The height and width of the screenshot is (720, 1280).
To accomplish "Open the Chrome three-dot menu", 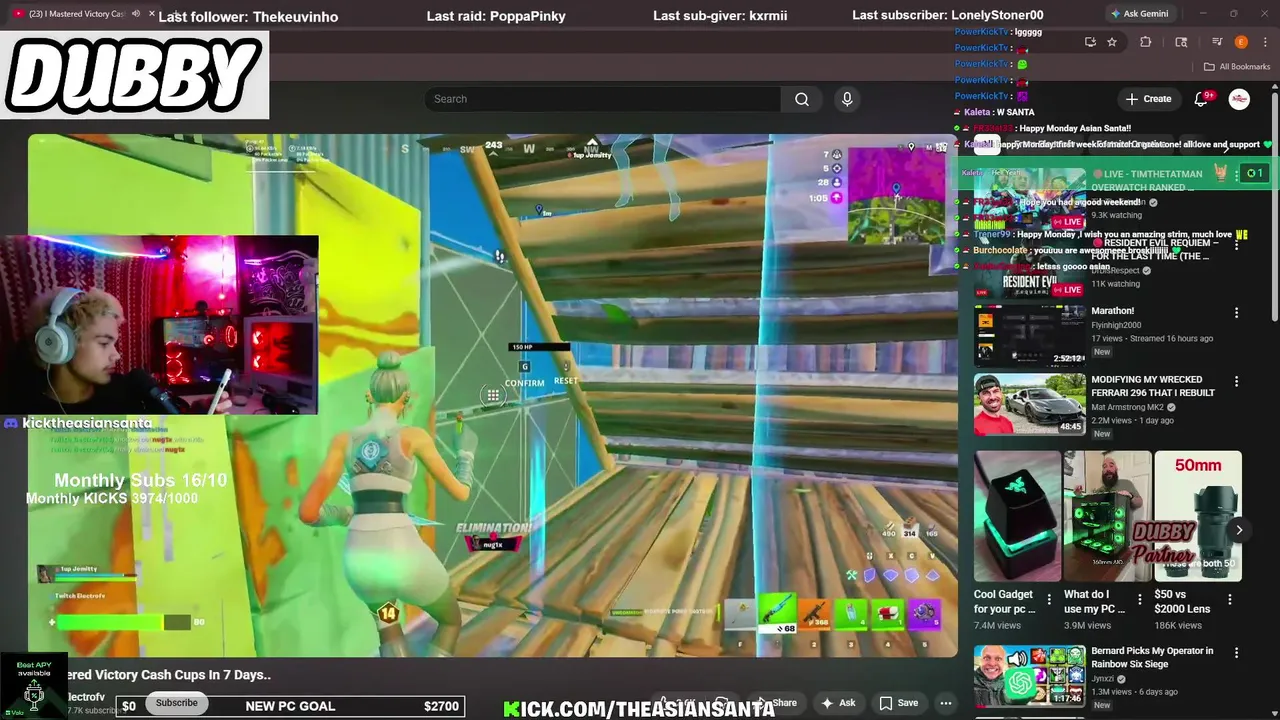I will click(1263, 42).
